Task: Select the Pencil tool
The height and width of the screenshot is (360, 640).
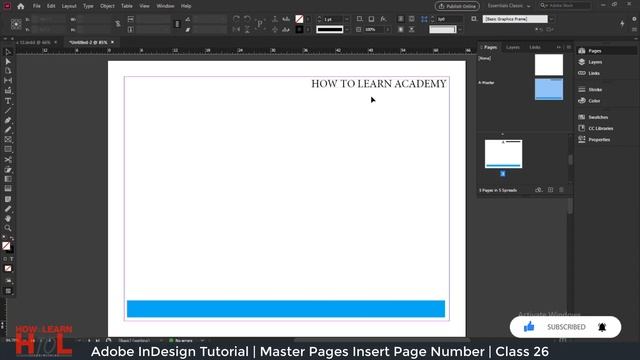Action: tap(8, 130)
